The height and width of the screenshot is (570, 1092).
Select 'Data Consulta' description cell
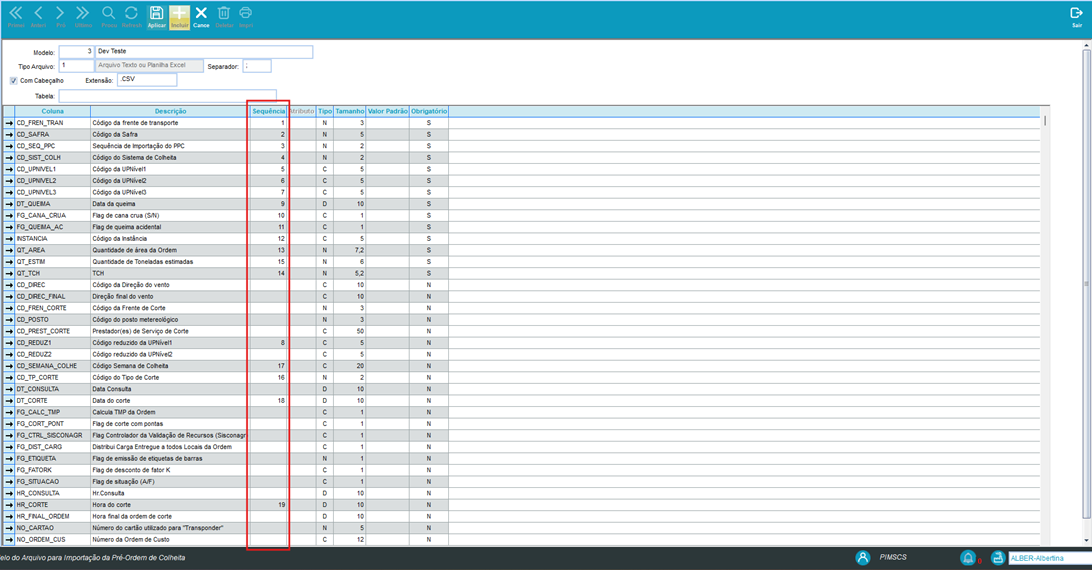point(170,389)
